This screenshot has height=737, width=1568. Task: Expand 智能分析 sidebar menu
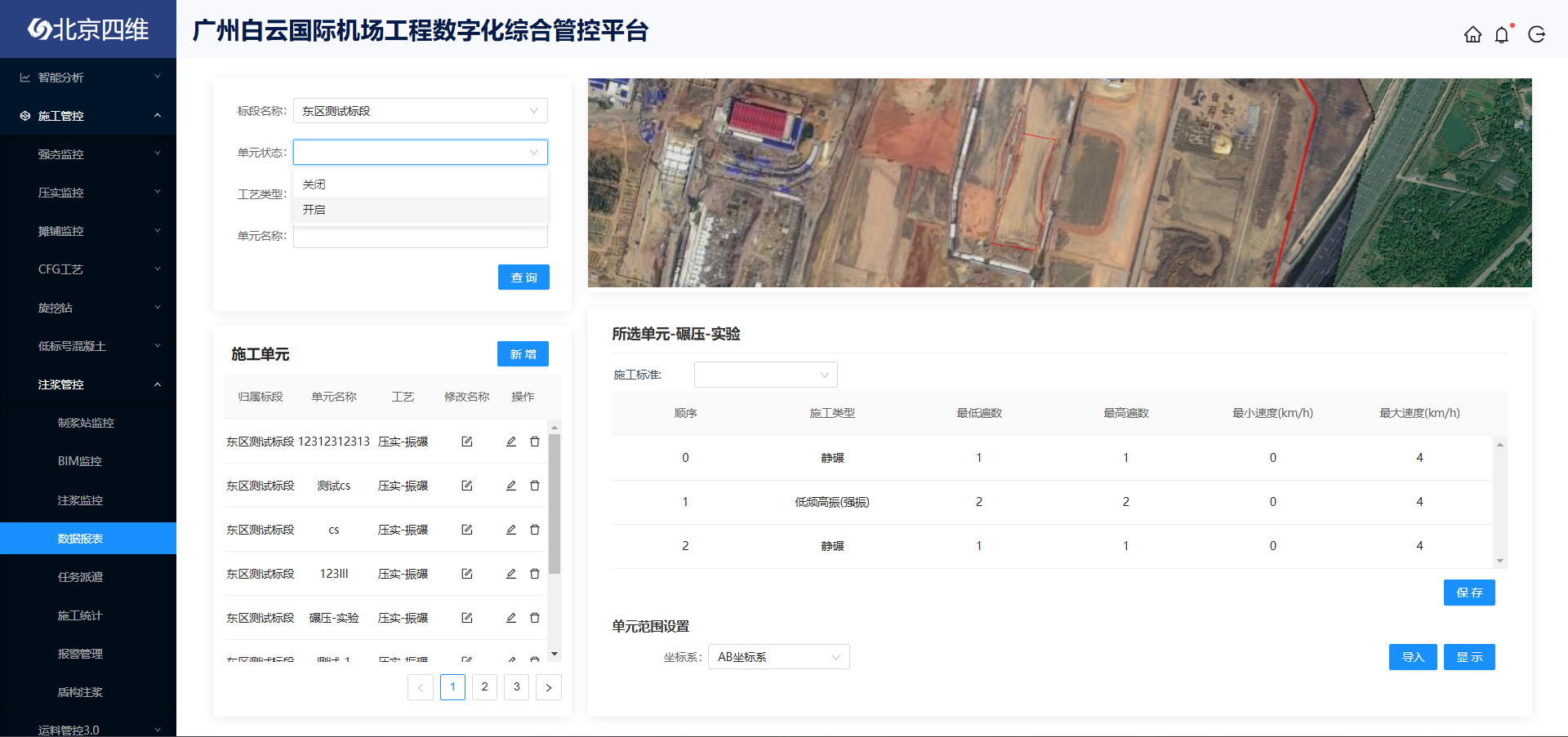(88, 78)
